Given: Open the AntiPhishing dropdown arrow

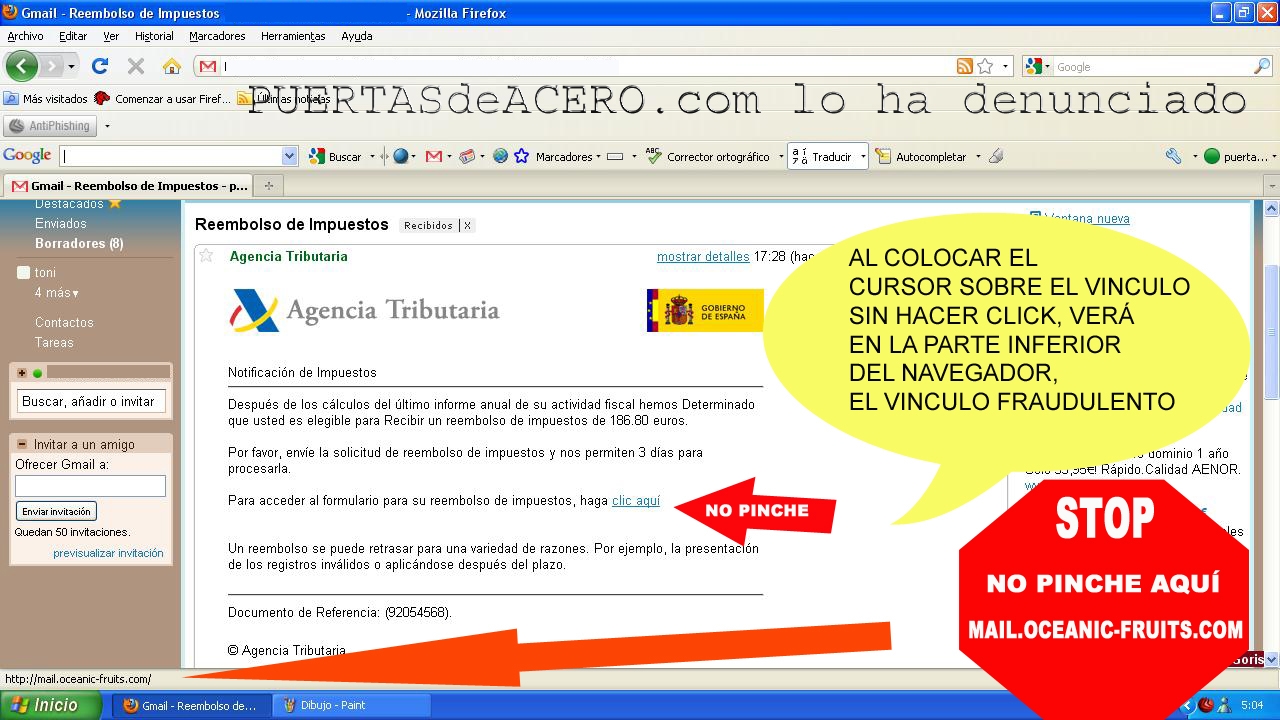Looking at the screenshot, I should (x=107, y=126).
